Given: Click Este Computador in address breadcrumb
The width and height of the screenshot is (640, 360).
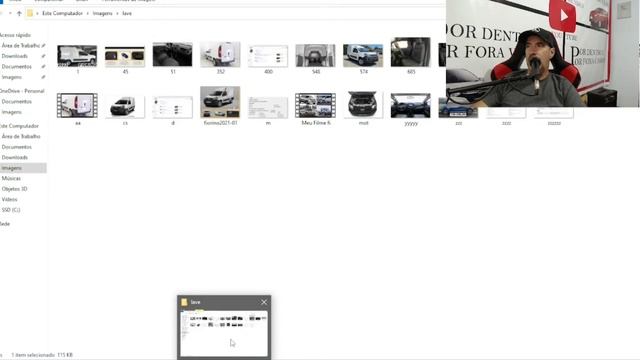Looking at the screenshot, I should tap(62, 13).
